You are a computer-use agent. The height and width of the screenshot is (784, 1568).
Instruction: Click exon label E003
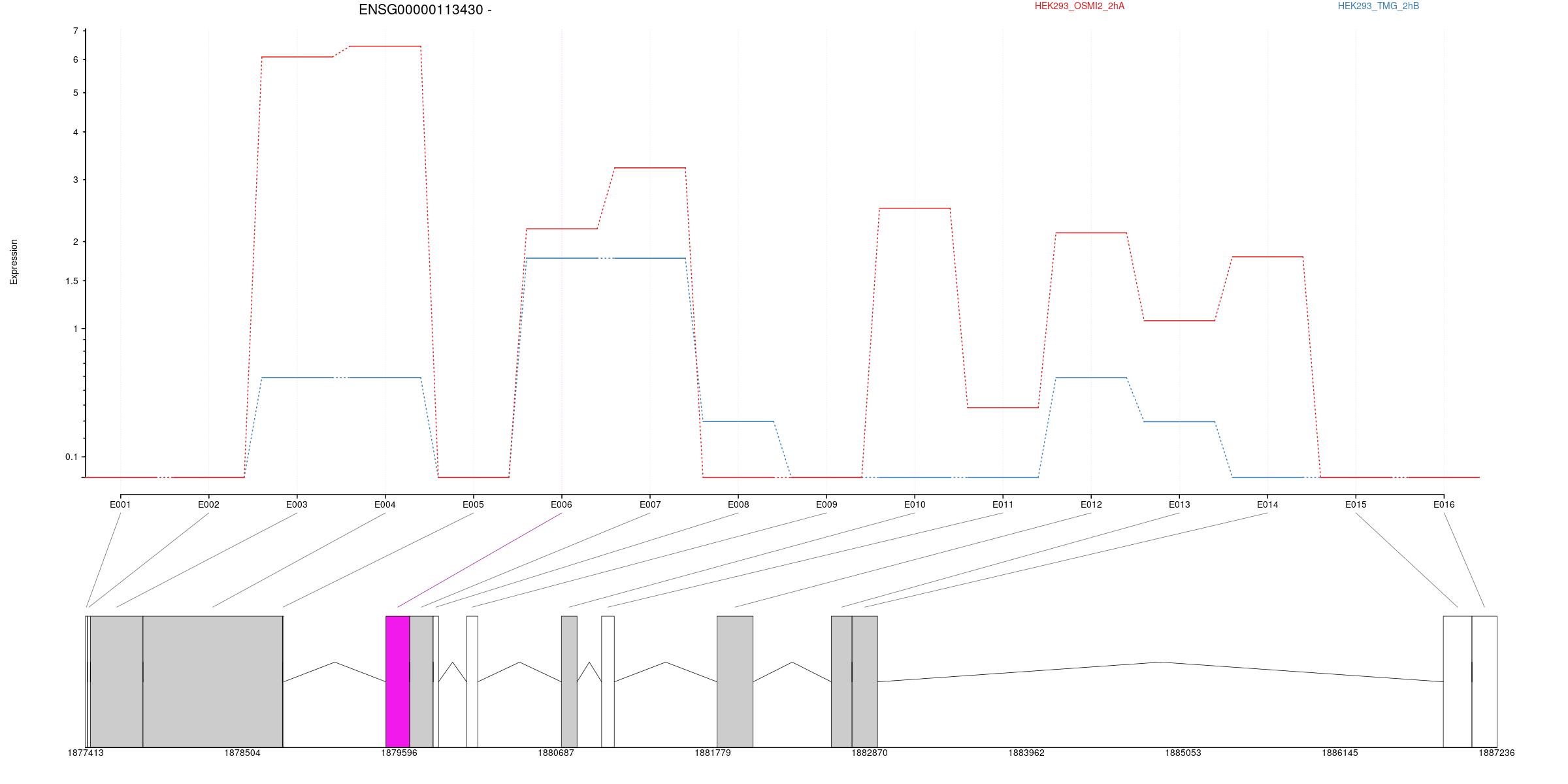pyautogui.click(x=297, y=504)
